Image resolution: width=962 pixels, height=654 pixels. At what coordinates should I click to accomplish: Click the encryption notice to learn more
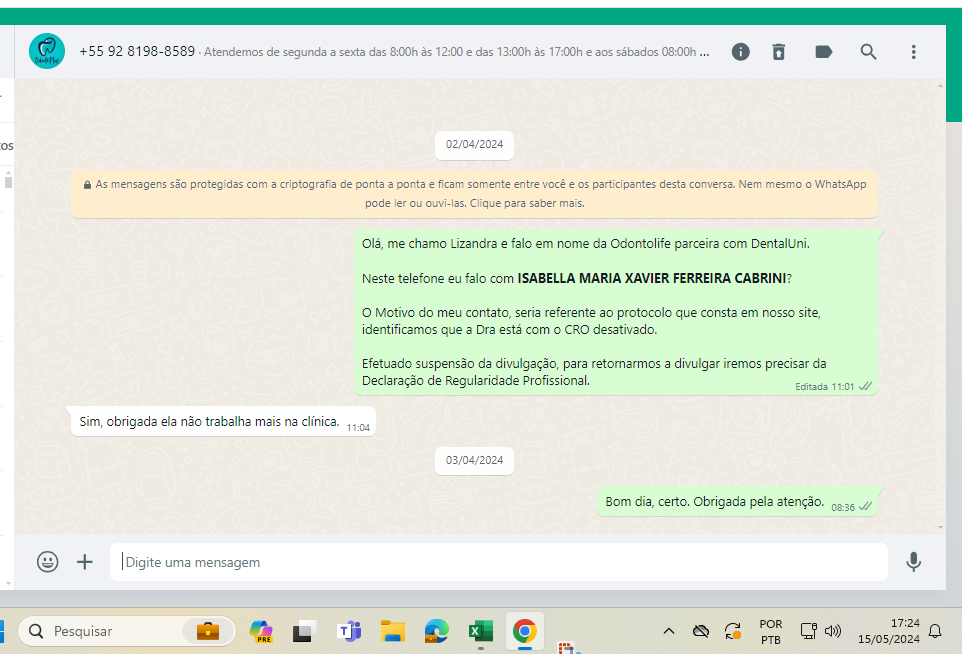474,193
